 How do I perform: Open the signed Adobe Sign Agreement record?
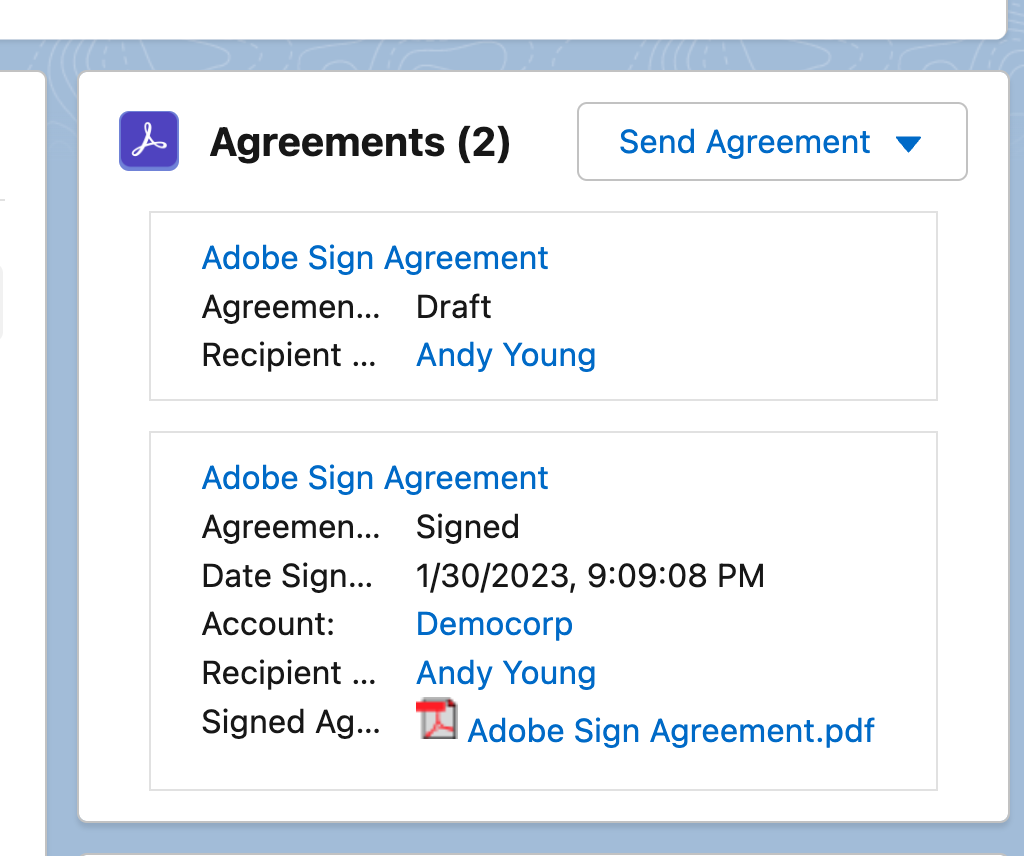pos(375,477)
